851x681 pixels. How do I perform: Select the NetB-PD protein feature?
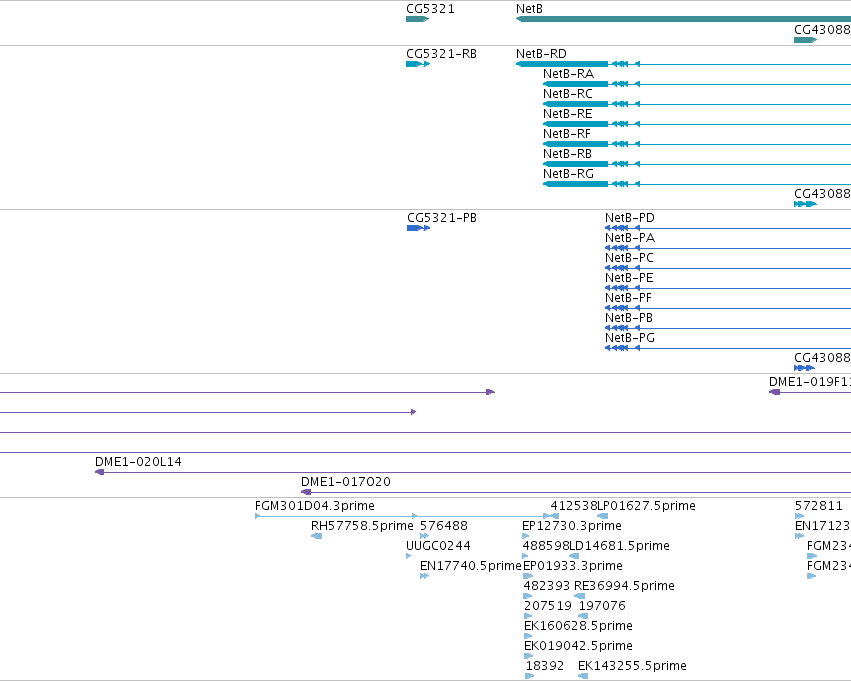coord(728,228)
